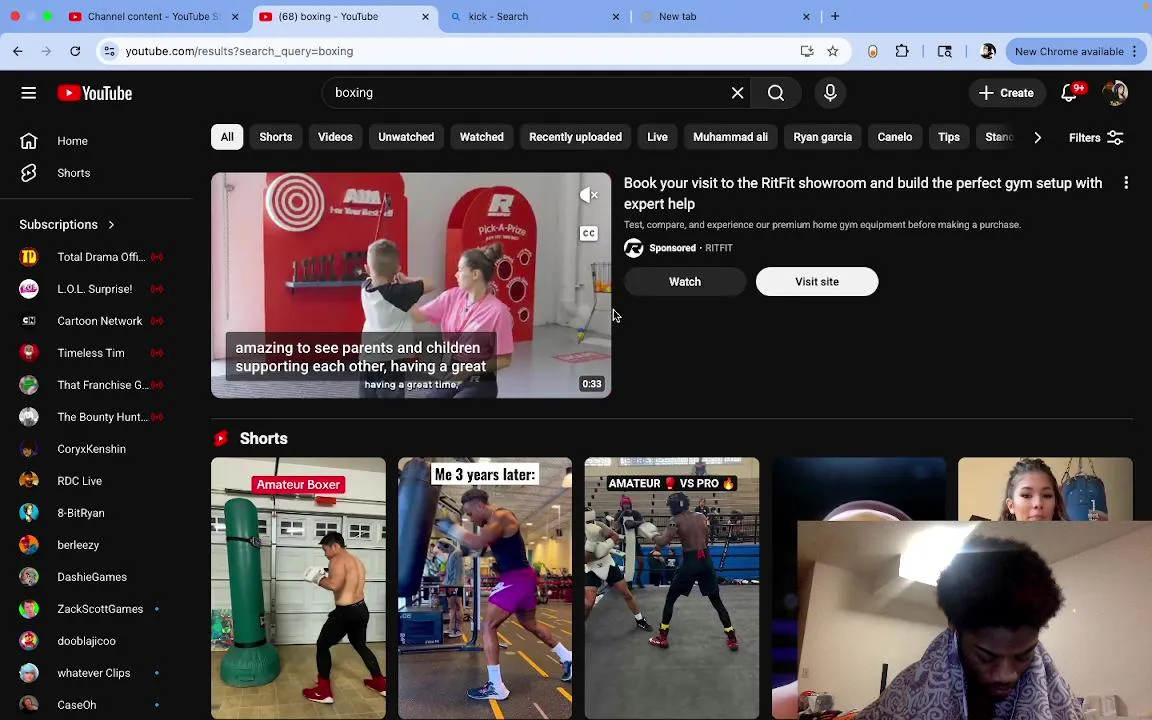Go forward in browser history
1152x720 pixels.
(x=46, y=51)
